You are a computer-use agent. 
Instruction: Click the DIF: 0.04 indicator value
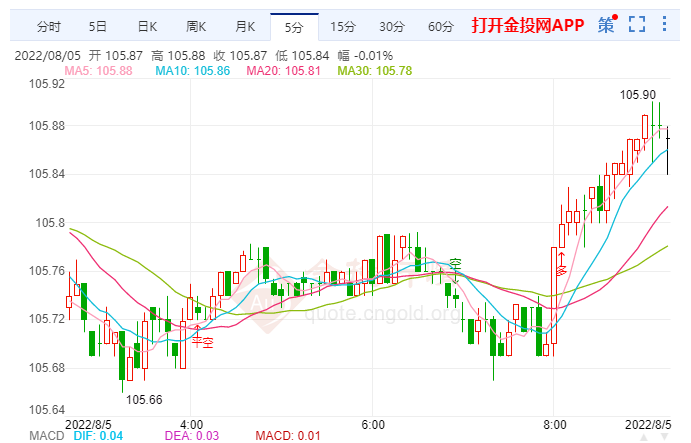tap(98, 436)
